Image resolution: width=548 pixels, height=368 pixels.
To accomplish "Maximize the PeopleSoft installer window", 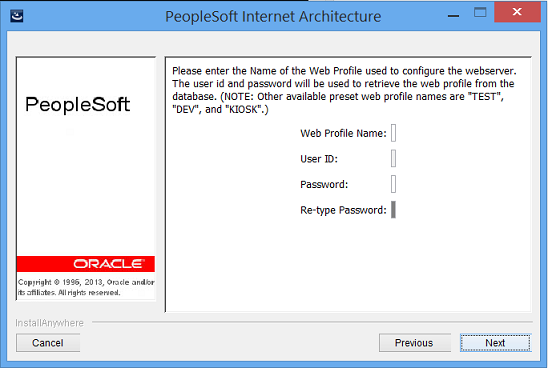I will point(480,13).
